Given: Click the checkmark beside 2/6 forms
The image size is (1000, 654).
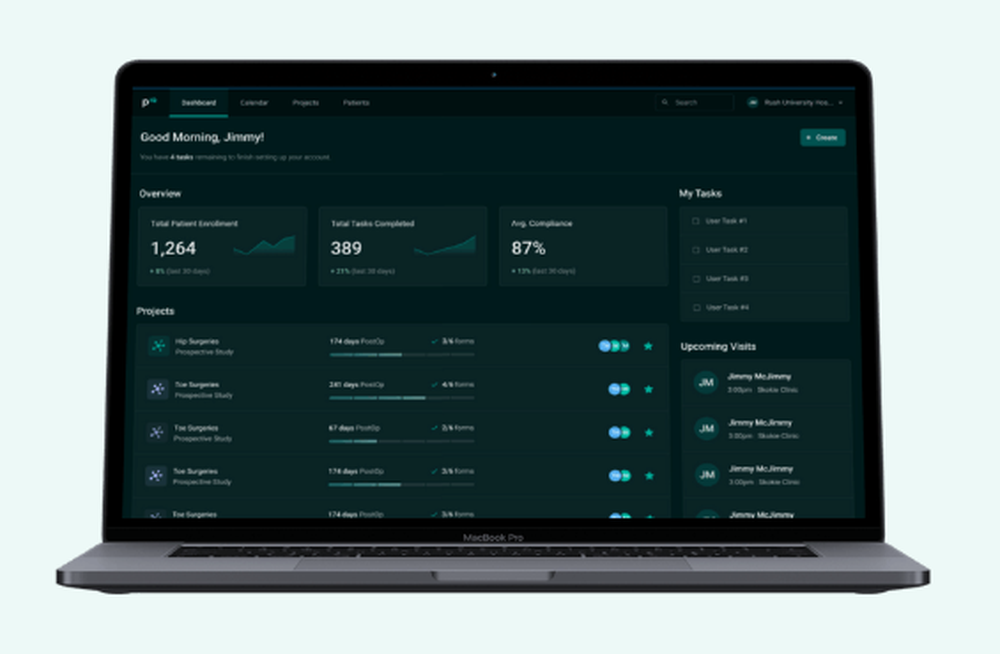Looking at the screenshot, I should pyautogui.click(x=434, y=428).
